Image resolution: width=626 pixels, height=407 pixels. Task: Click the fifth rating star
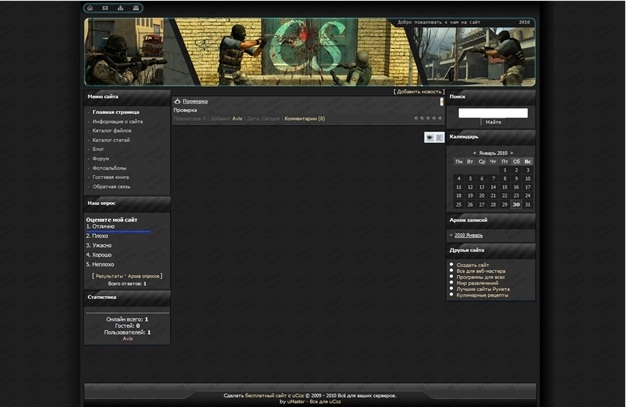pos(440,118)
